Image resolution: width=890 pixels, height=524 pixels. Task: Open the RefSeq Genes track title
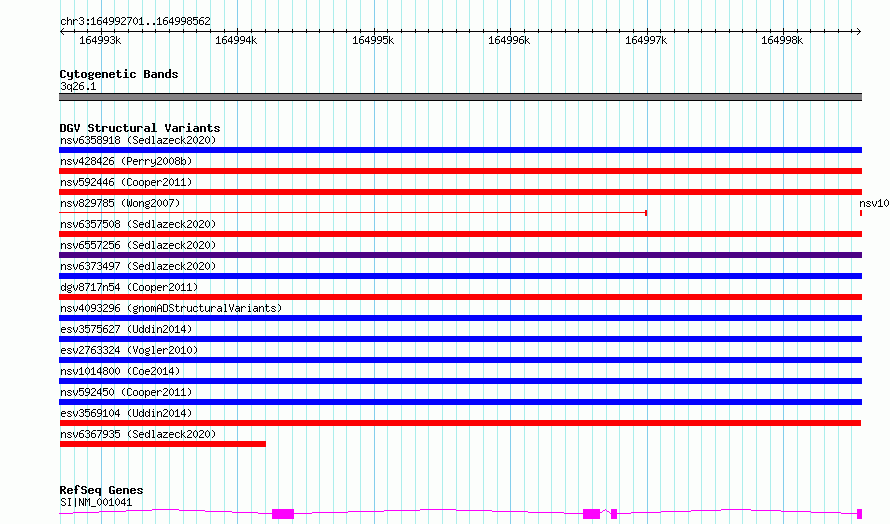pos(101,490)
